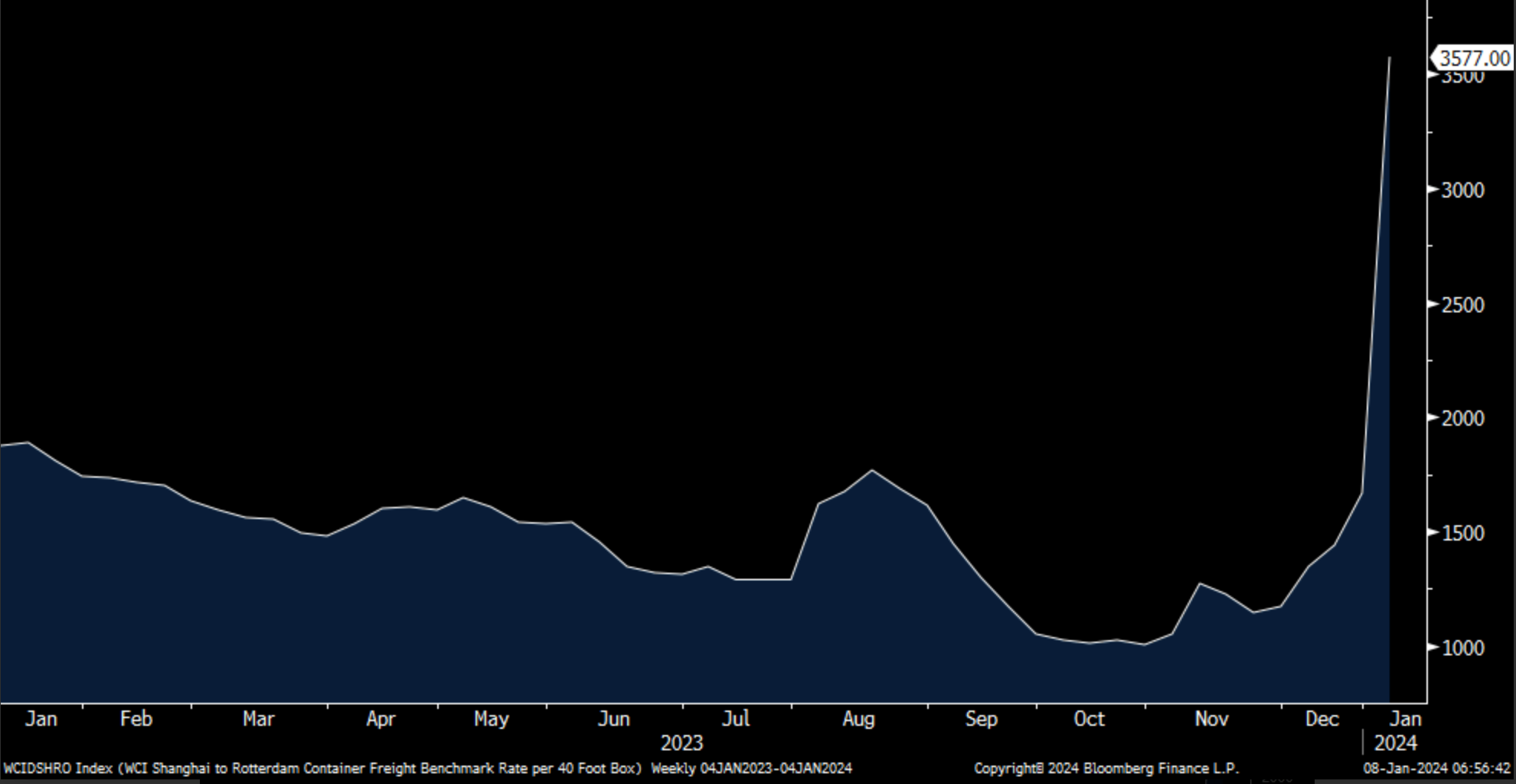Viewport: 1516px width, 784px height.
Task: Select the Aug label on time axis
Action: 858,719
